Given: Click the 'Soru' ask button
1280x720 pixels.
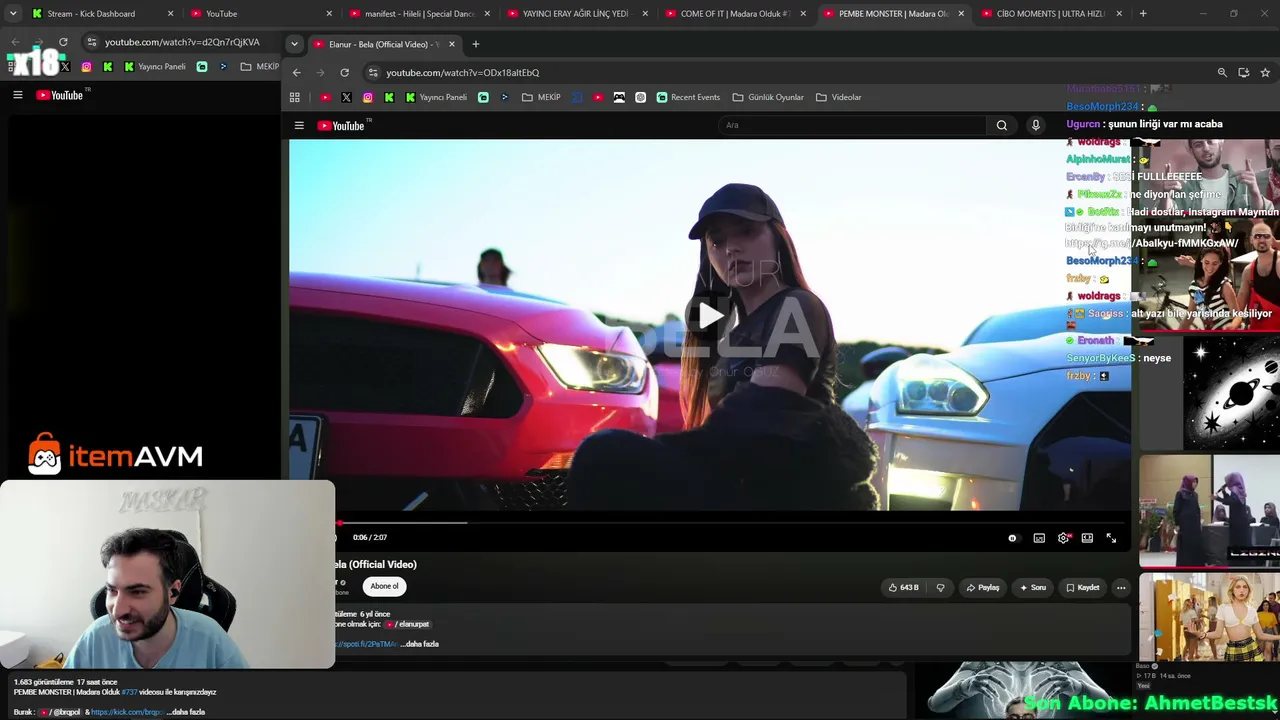Looking at the screenshot, I should tap(1033, 587).
